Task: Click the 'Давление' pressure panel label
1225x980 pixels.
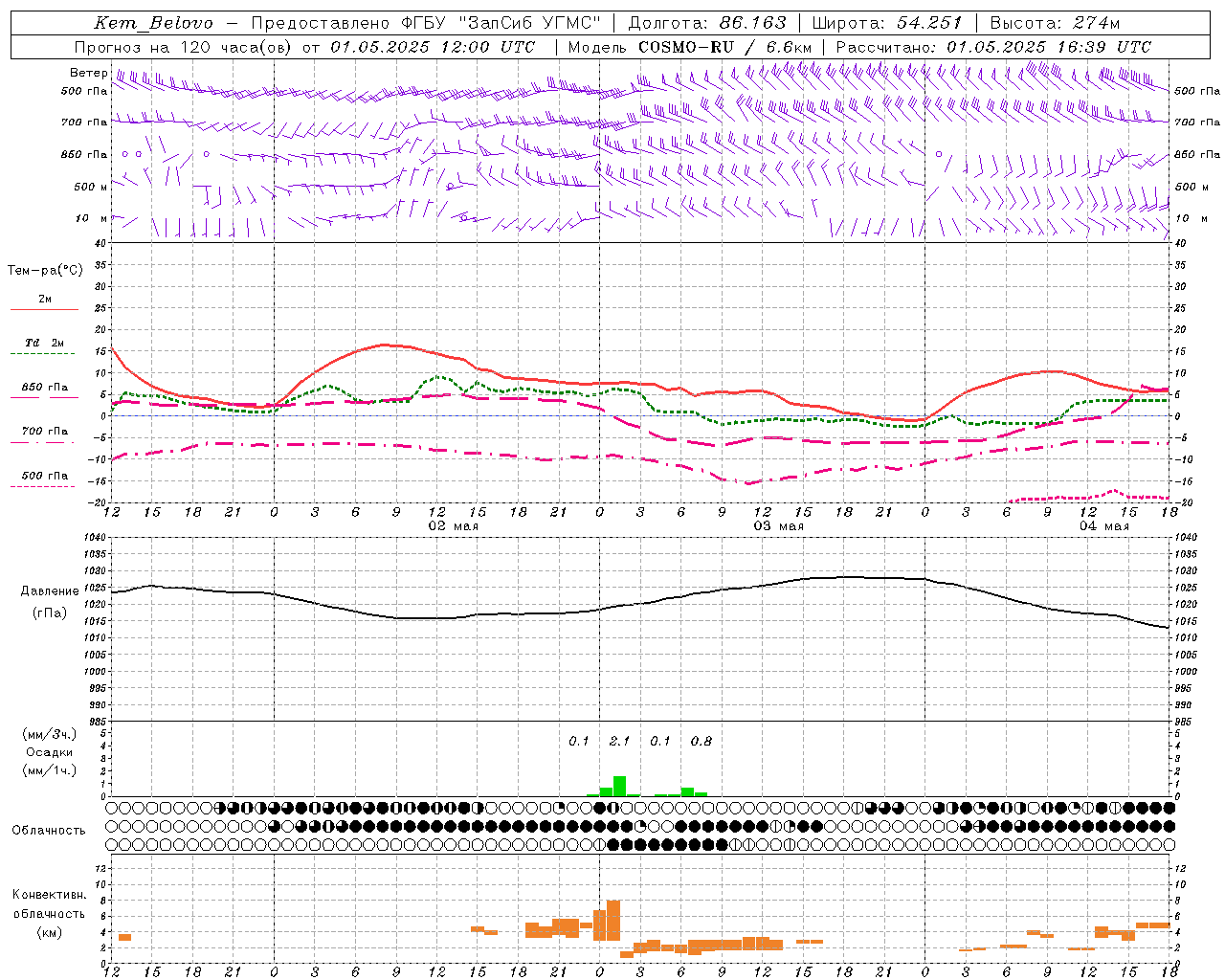Action: tap(48, 591)
